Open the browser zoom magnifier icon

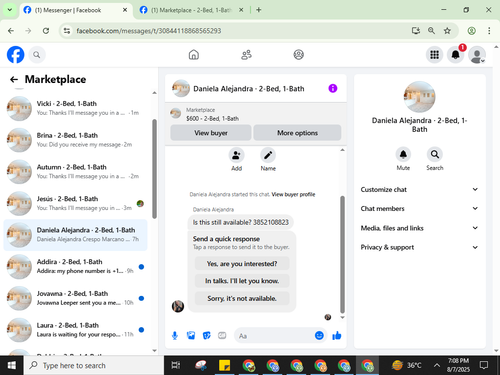point(431,31)
